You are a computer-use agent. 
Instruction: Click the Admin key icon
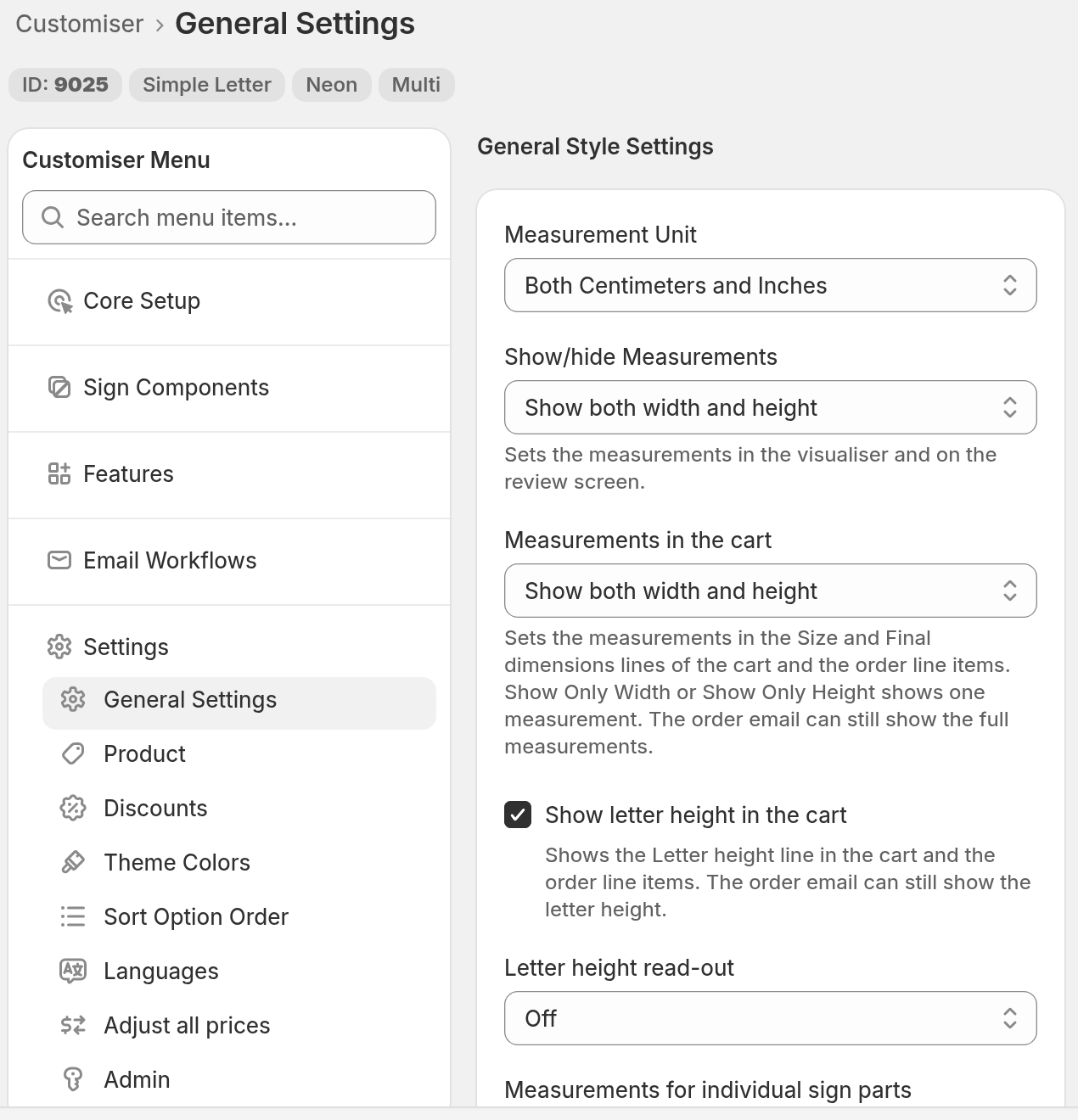73,1079
